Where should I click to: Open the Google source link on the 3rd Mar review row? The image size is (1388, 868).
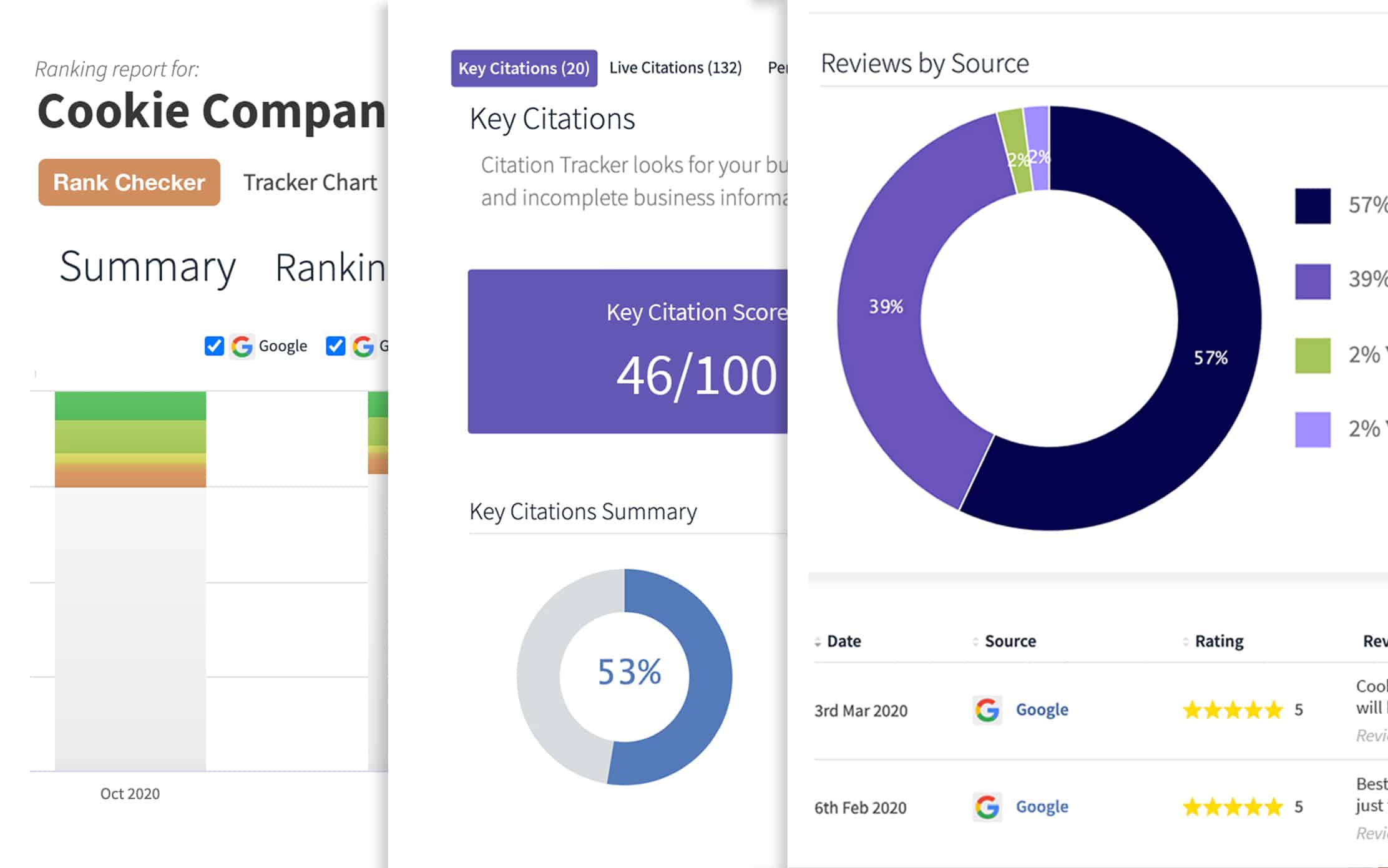pos(1041,710)
